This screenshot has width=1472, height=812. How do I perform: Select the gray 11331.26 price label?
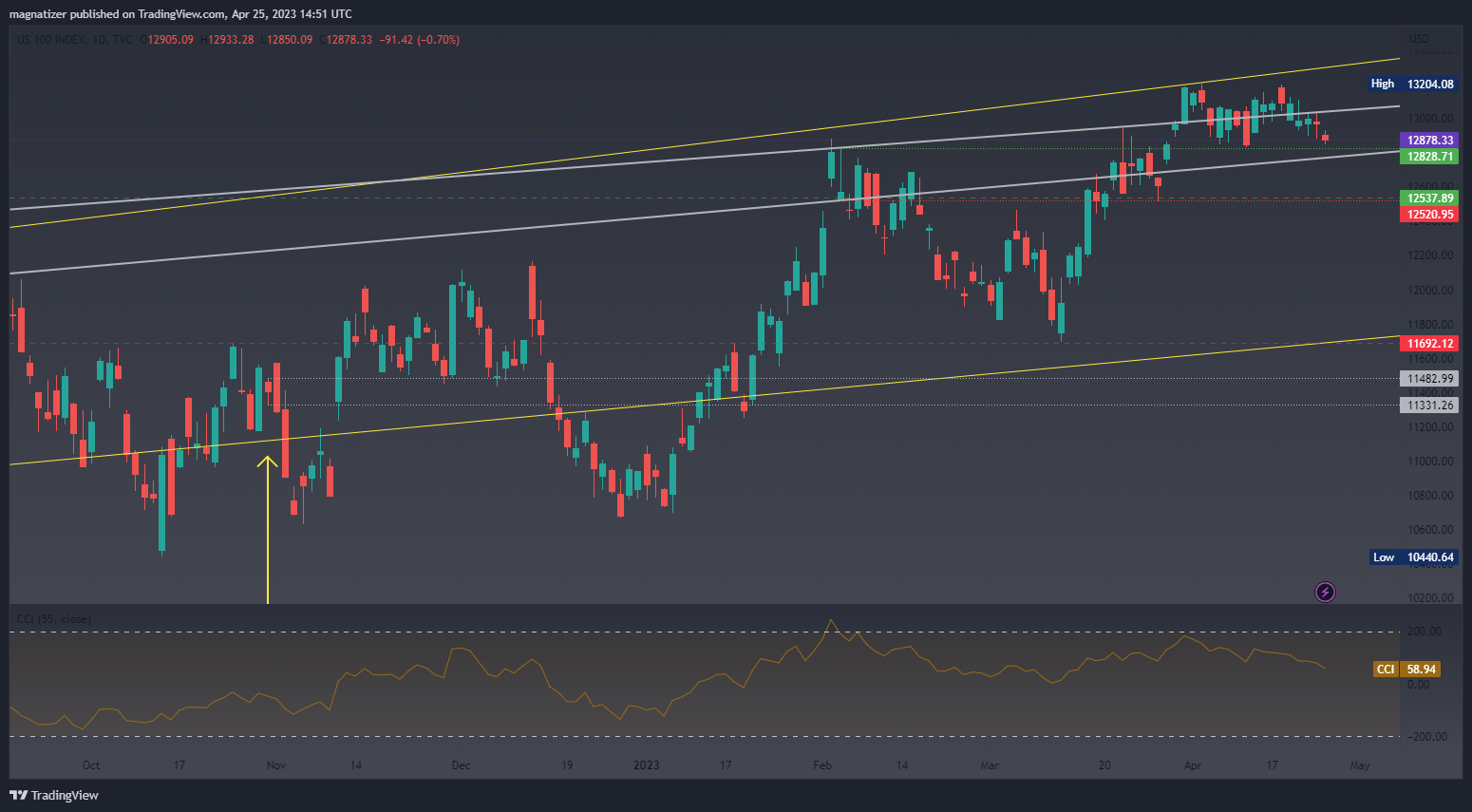pyautogui.click(x=1429, y=406)
